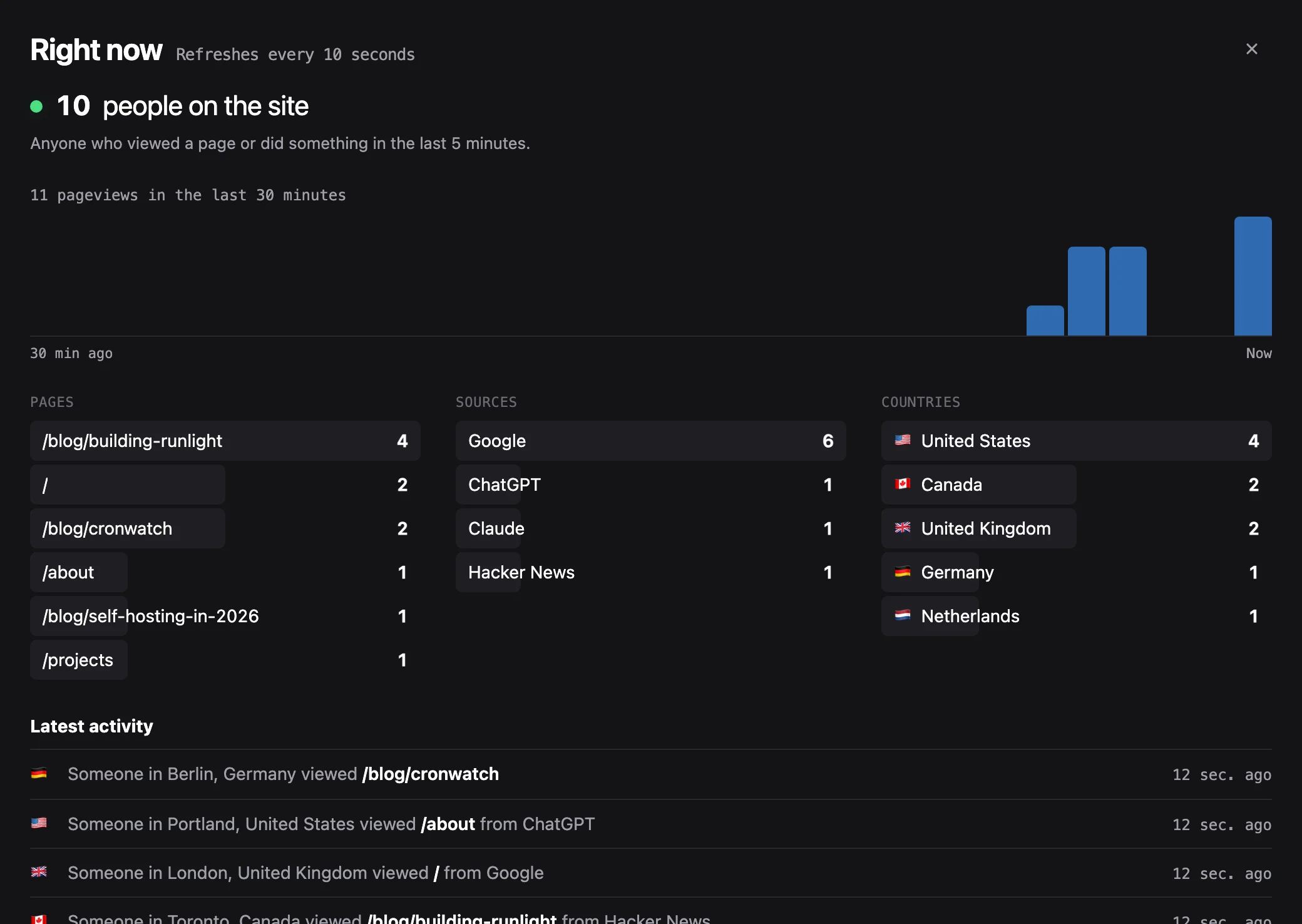Select the / homepage row in Pages
This screenshot has width=1302, height=924.
click(x=225, y=485)
